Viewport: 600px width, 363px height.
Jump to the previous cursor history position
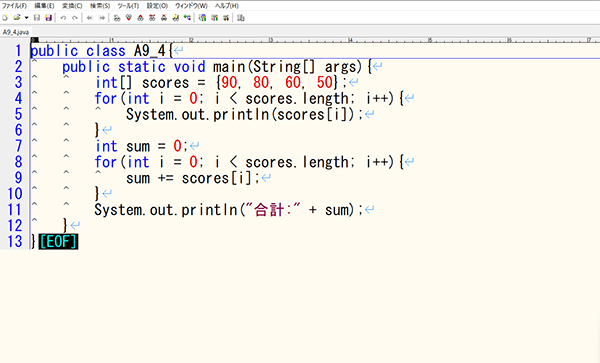90,18
